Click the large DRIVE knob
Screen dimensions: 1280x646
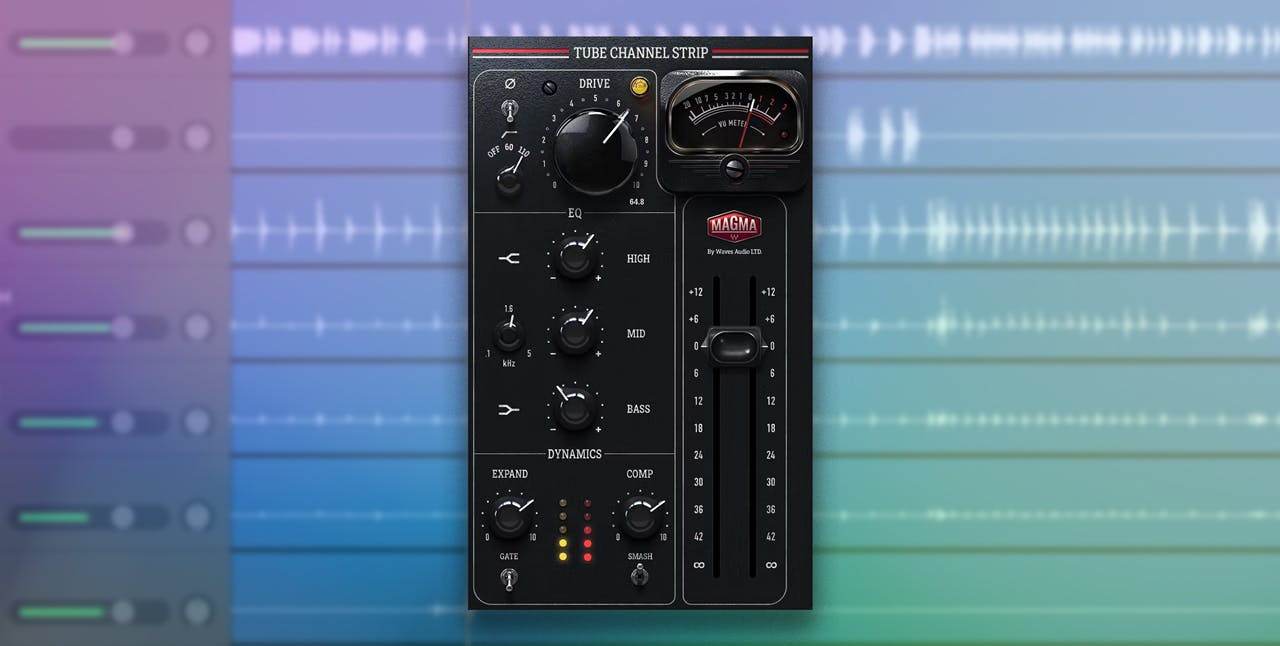point(595,152)
